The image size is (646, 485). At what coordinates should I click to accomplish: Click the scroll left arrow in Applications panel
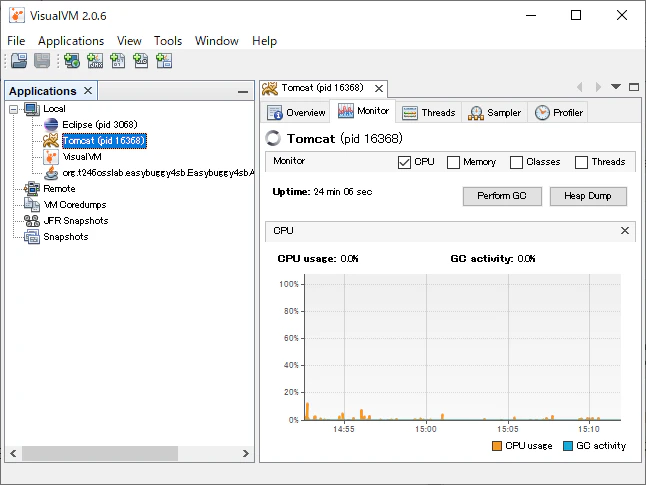[x=13, y=453]
